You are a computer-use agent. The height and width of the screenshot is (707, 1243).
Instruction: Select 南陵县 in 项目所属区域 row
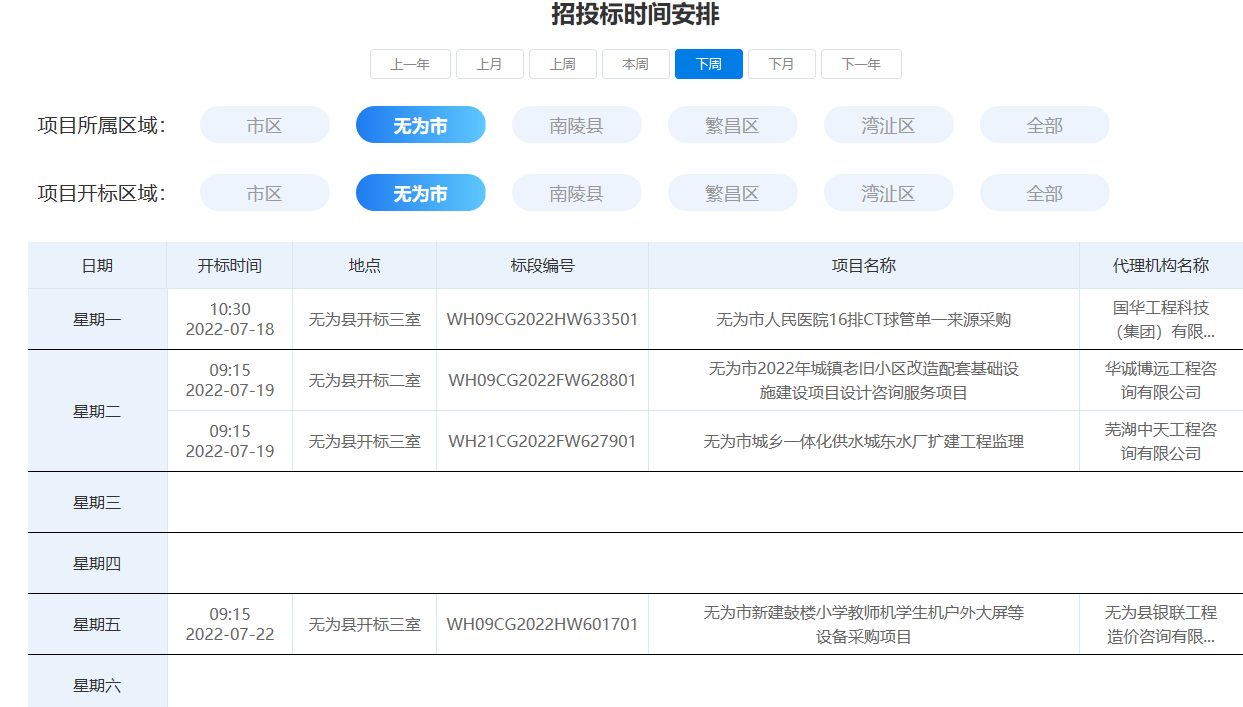(x=576, y=125)
